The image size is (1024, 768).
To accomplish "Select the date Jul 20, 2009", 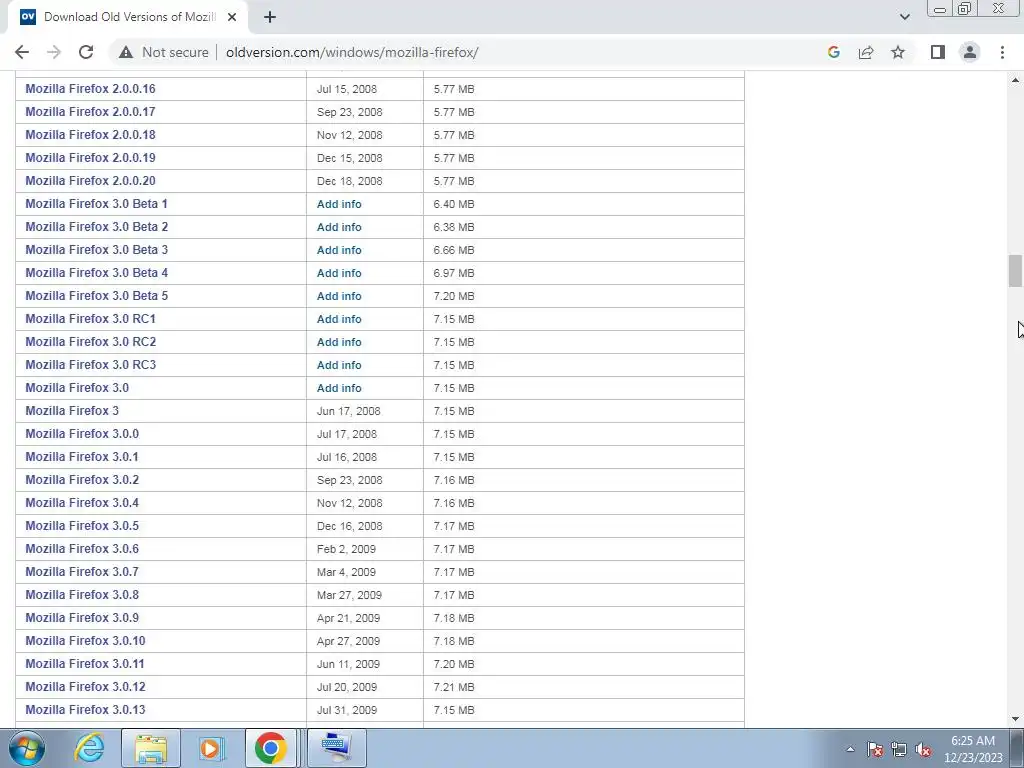I will (347, 687).
